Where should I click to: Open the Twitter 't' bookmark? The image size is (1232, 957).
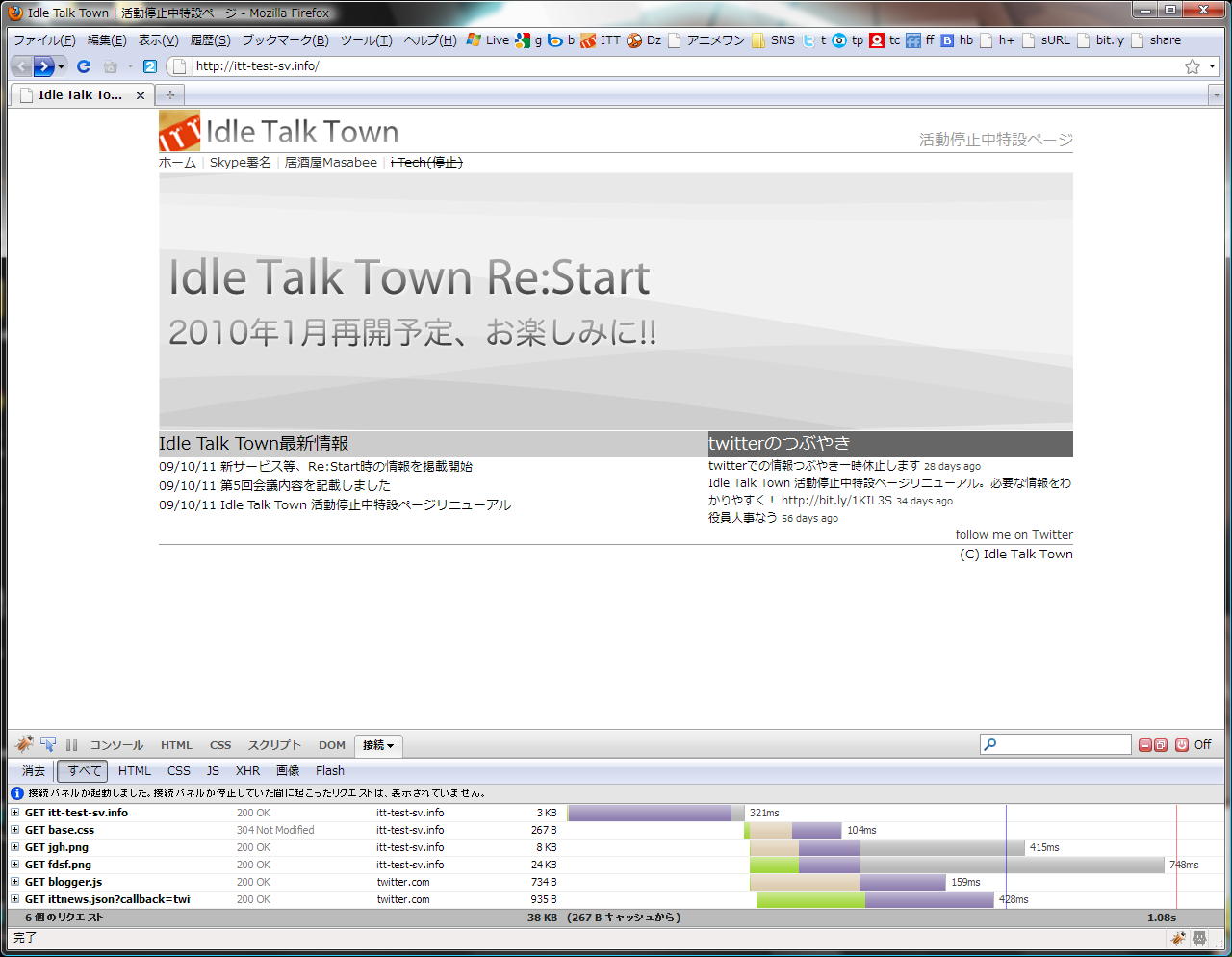click(x=815, y=40)
